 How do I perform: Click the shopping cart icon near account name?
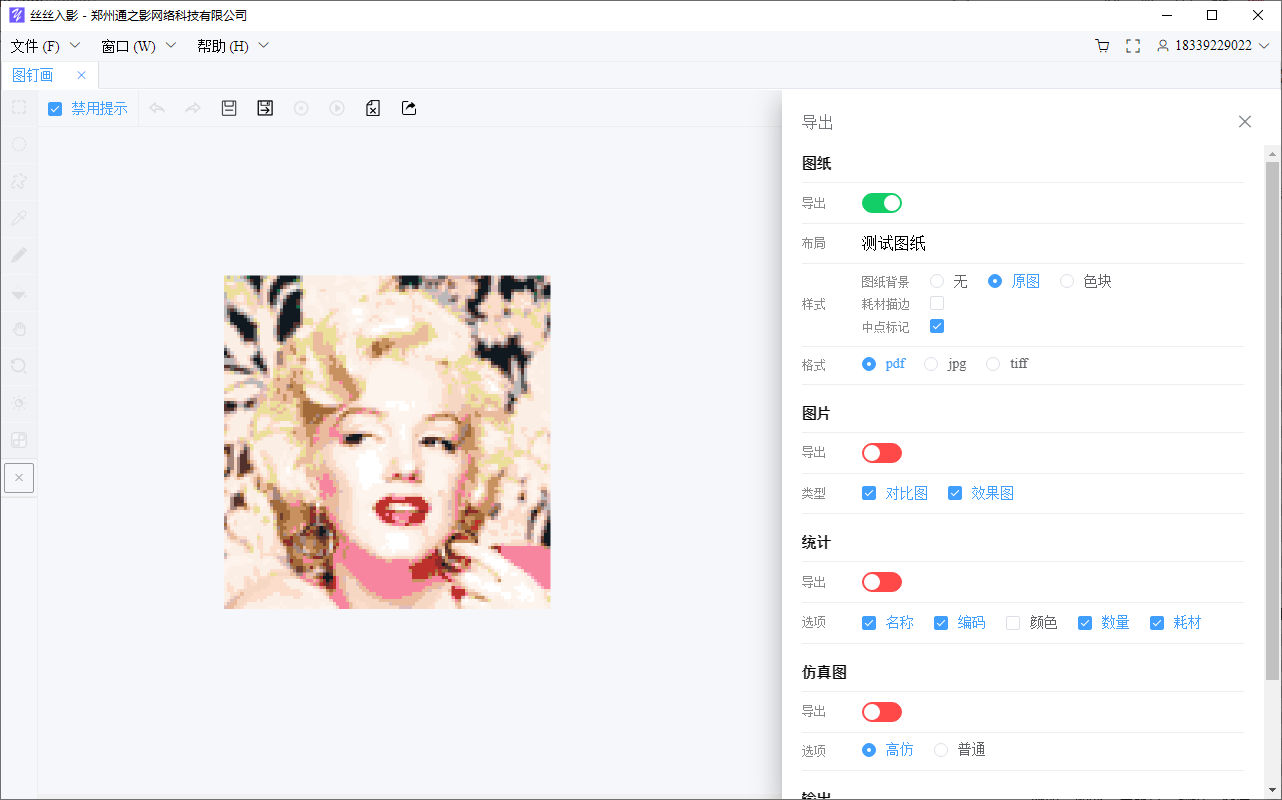coord(1101,45)
